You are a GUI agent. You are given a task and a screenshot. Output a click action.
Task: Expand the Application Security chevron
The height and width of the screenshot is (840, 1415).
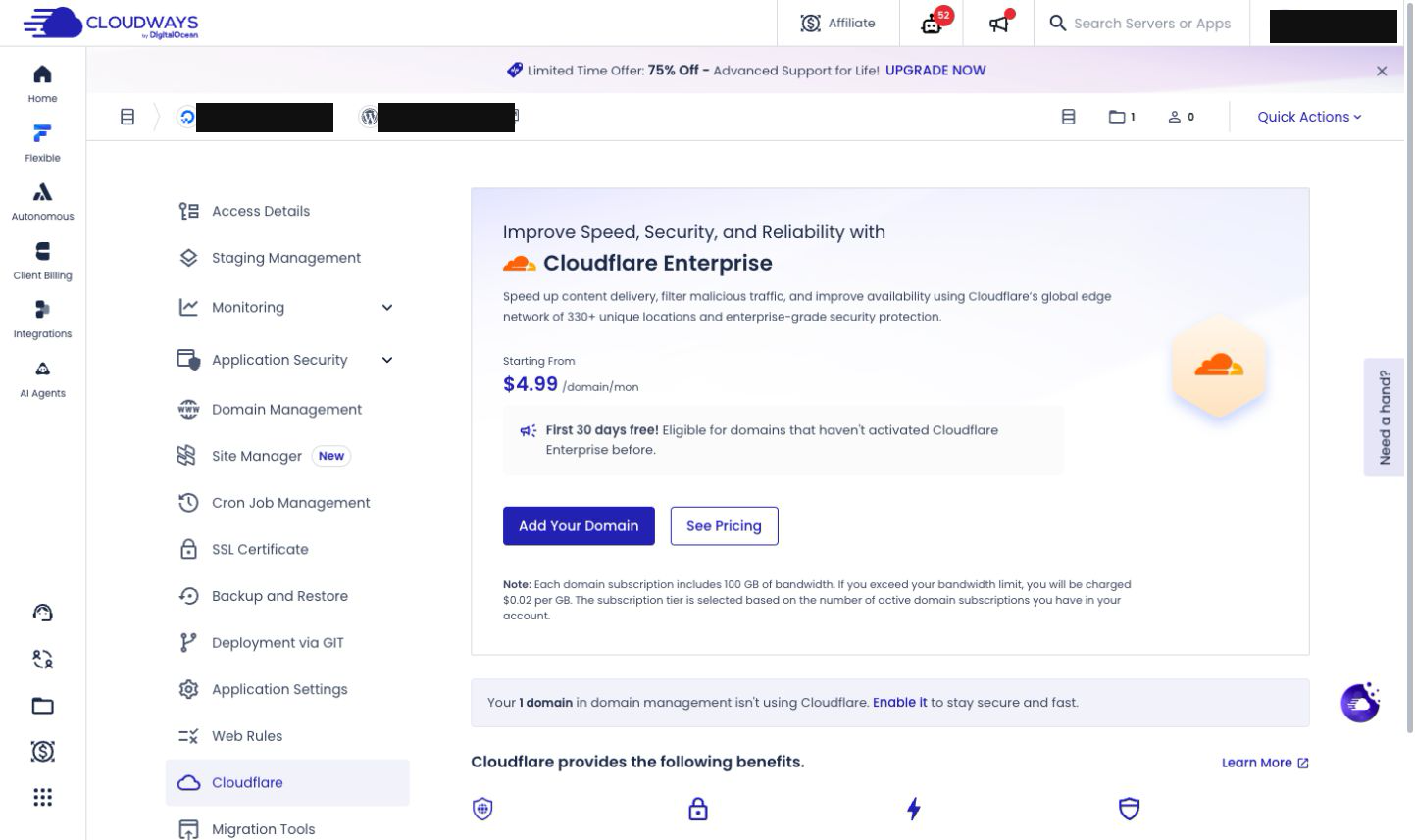pos(387,360)
